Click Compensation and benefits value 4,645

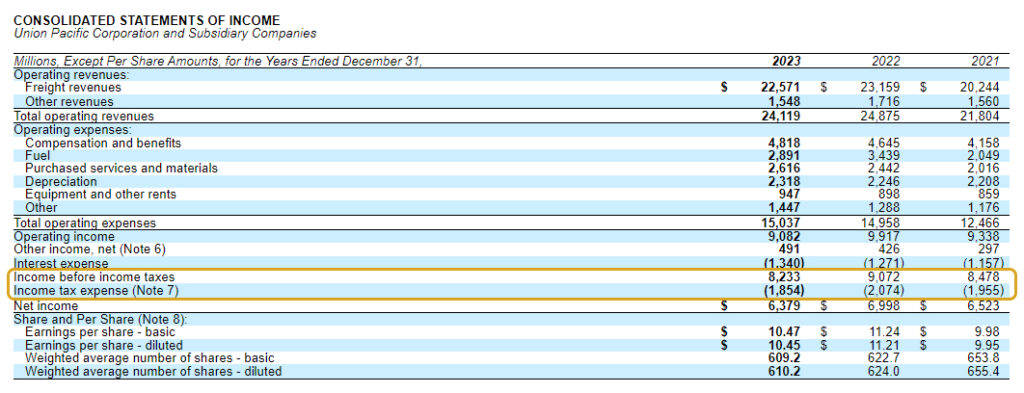click(x=884, y=143)
